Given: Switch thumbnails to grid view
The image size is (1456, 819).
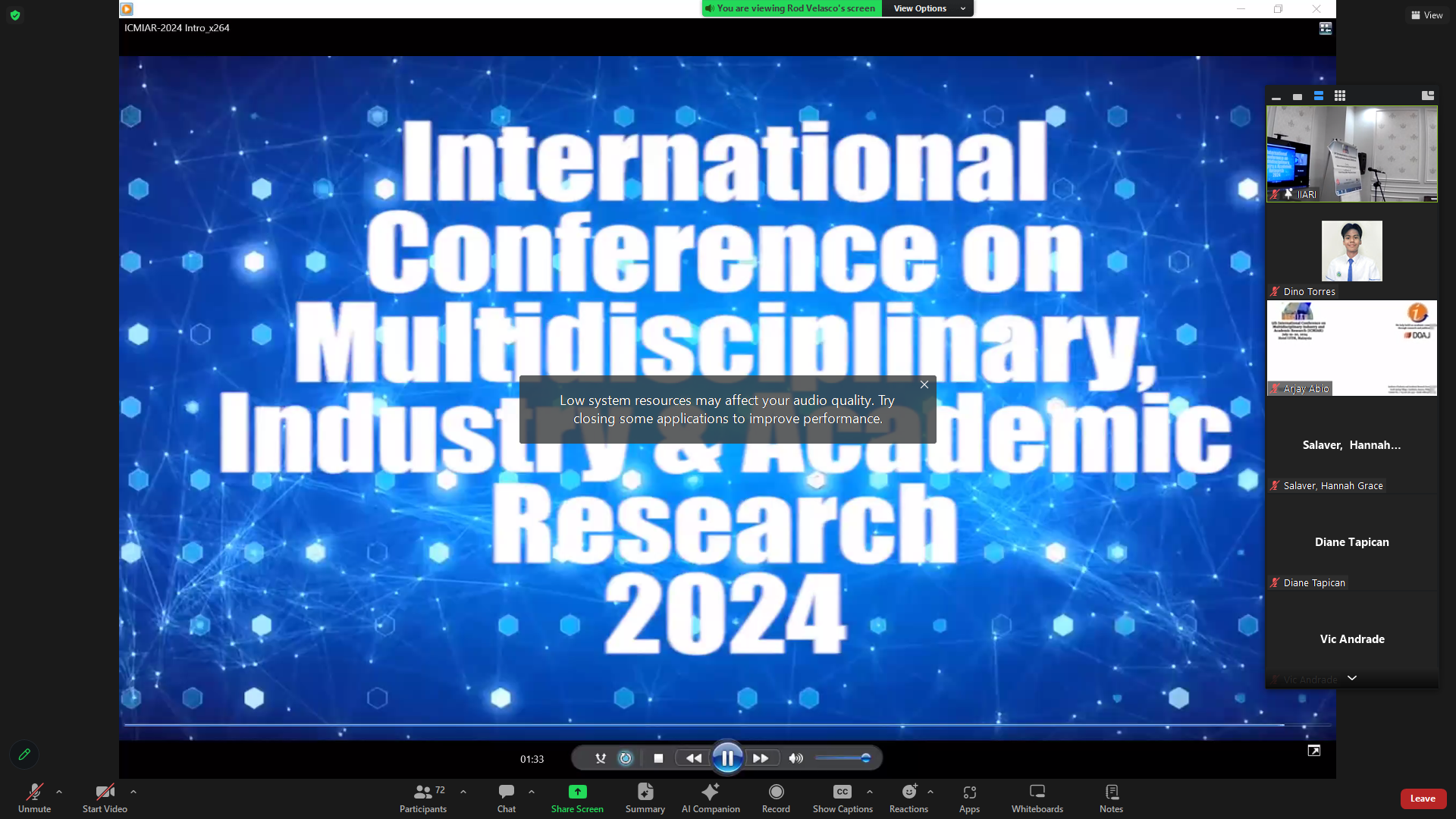Looking at the screenshot, I should pyautogui.click(x=1340, y=96).
